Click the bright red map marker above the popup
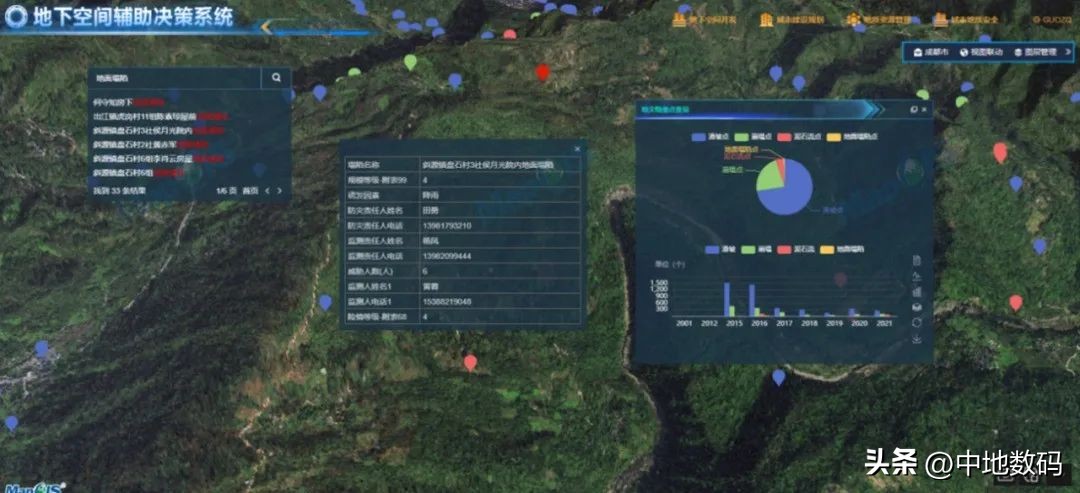This screenshot has height=493, width=1080. 543,72
